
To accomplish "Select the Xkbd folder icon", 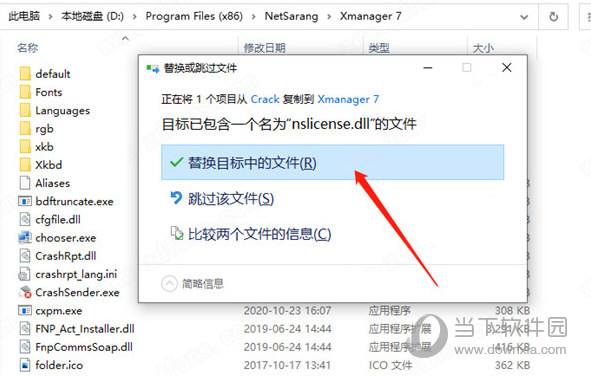I will tap(25, 165).
